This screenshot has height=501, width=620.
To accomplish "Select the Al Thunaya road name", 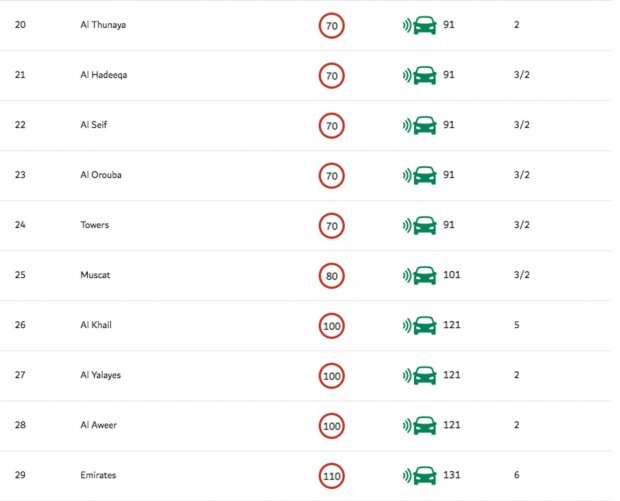I will (103, 25).
